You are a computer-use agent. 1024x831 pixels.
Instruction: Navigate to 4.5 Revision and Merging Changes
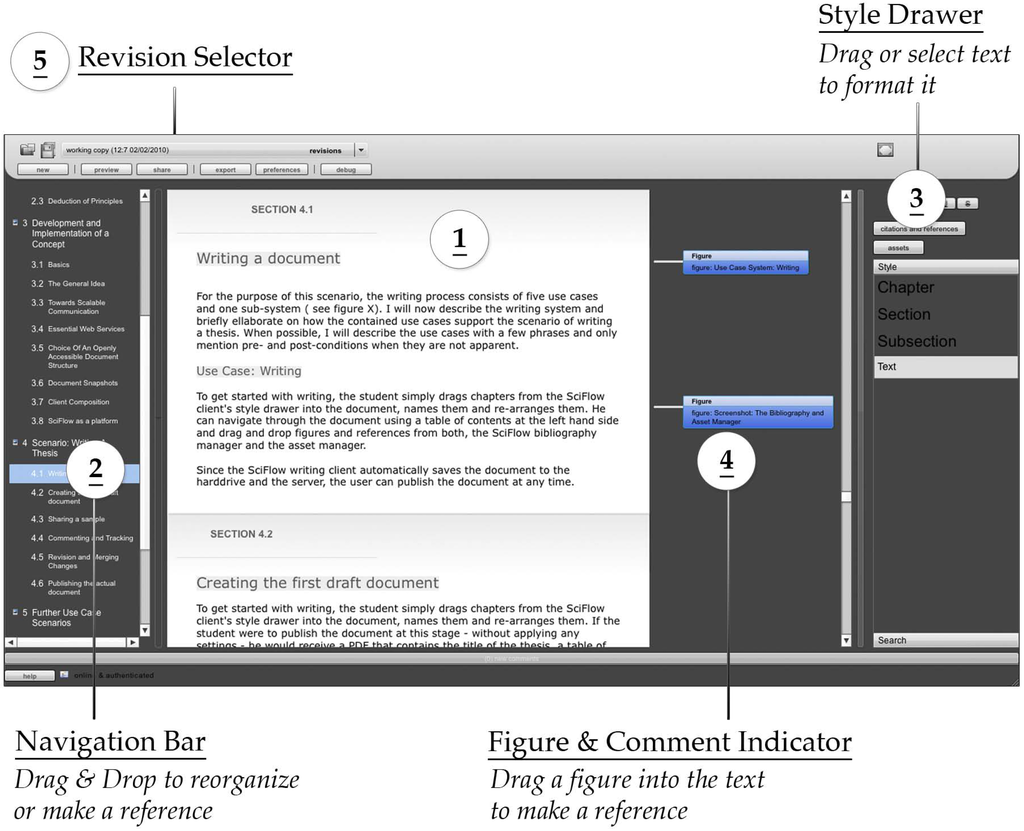[74, 561]
